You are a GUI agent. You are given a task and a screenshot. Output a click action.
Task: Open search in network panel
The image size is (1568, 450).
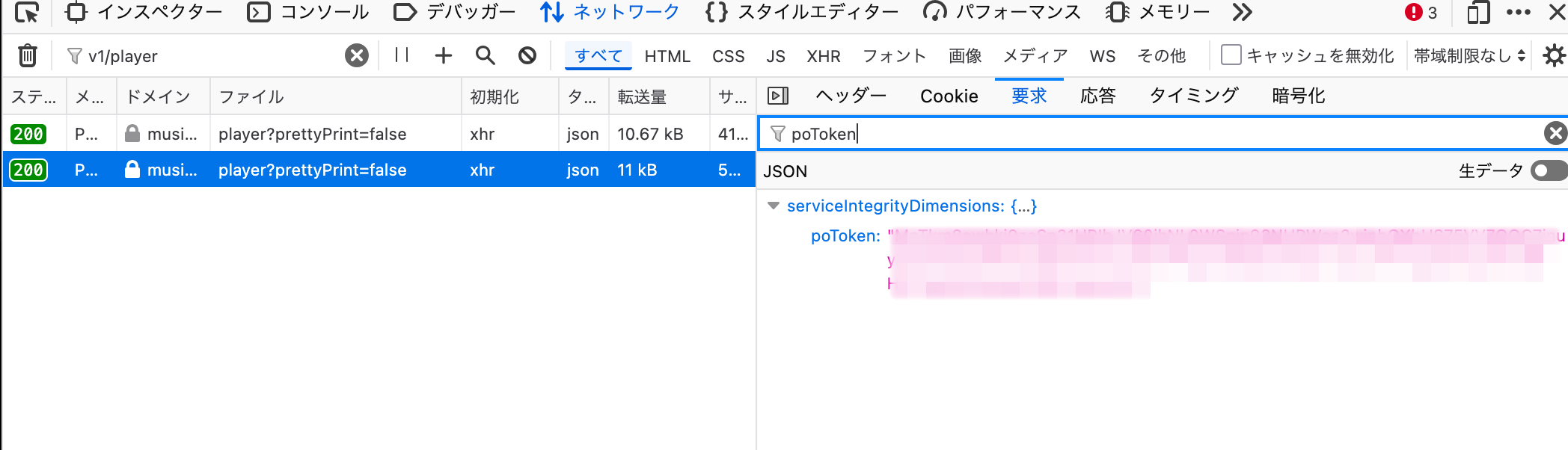[486, 55]
